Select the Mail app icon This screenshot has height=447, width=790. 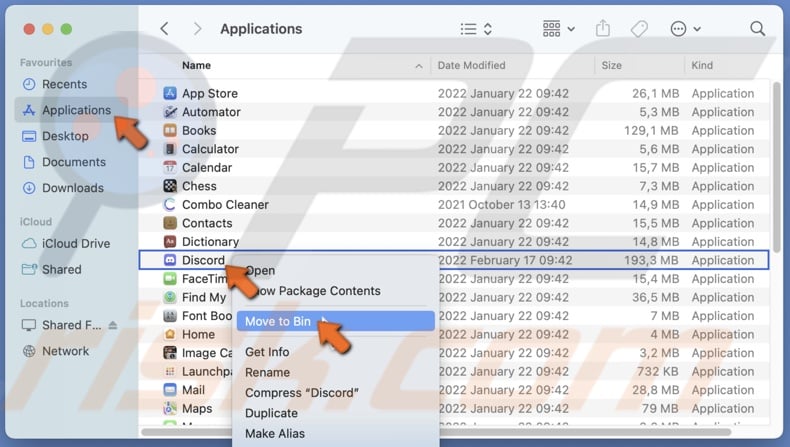click(x=170, y=390)
